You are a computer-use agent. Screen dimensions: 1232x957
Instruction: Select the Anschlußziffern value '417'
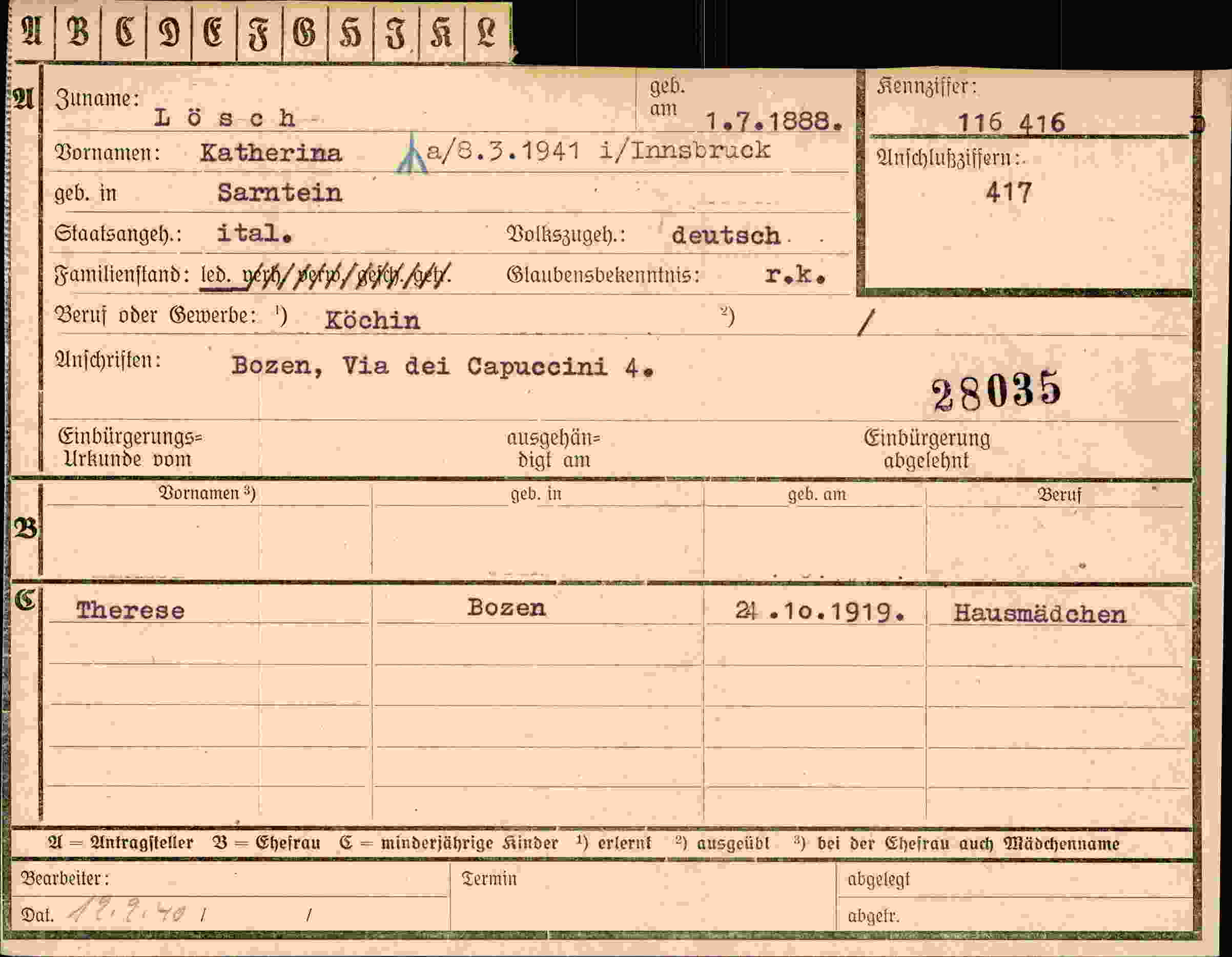coord(1009,192)
